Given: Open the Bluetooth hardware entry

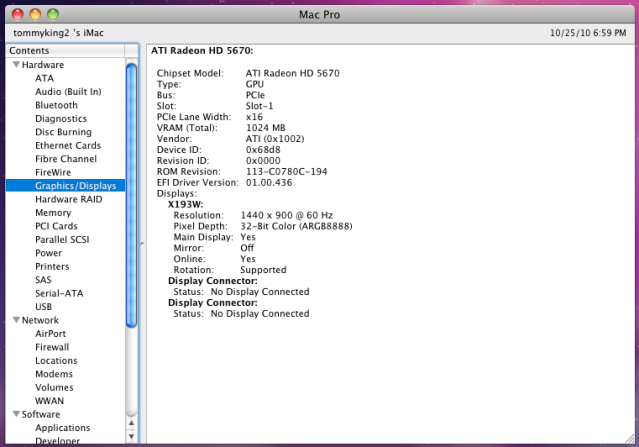Looking at the screenshot, I should [56, 105].
